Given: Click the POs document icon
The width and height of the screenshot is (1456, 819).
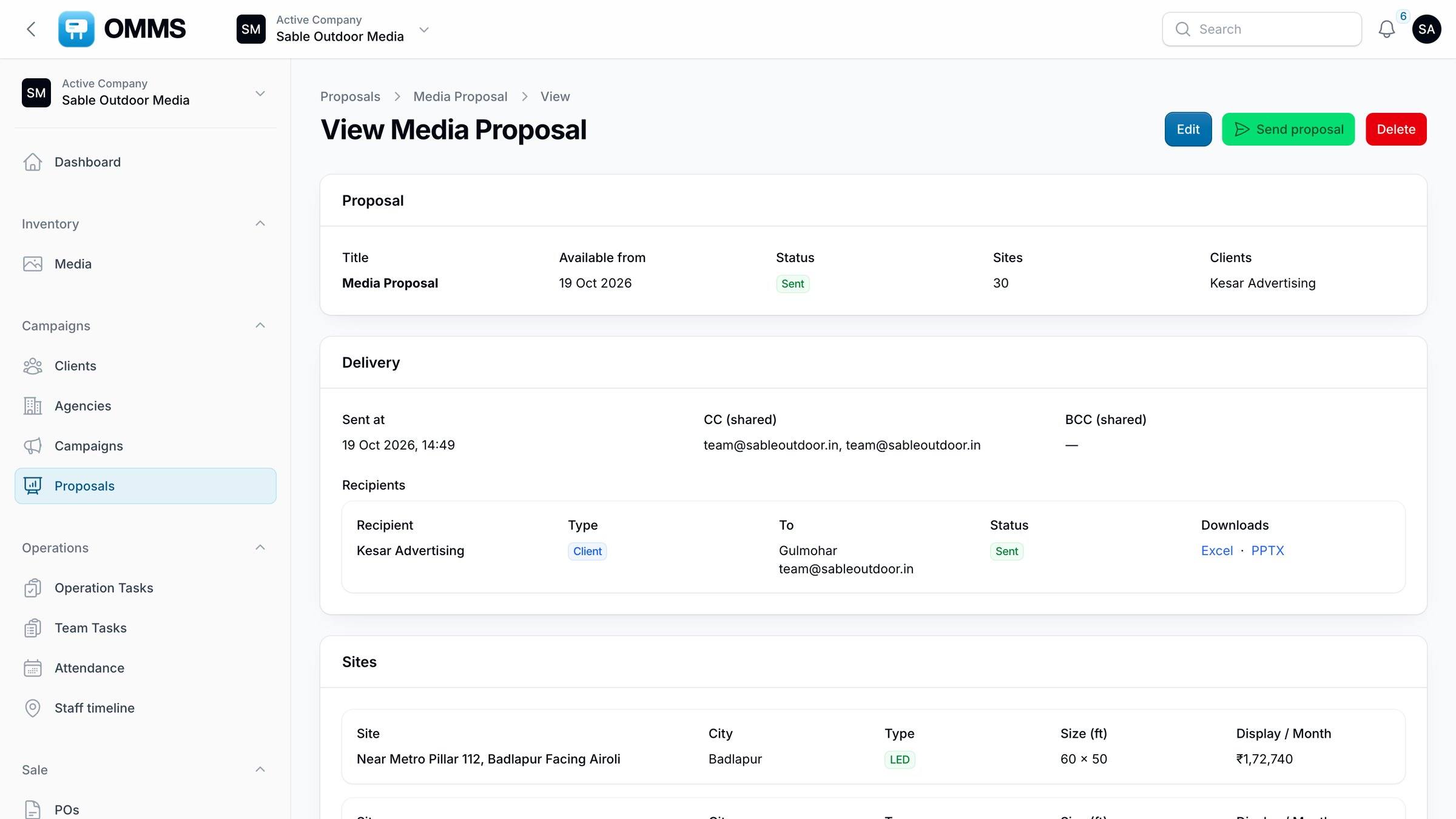Looking at the screenshot, I should [33, 810].
